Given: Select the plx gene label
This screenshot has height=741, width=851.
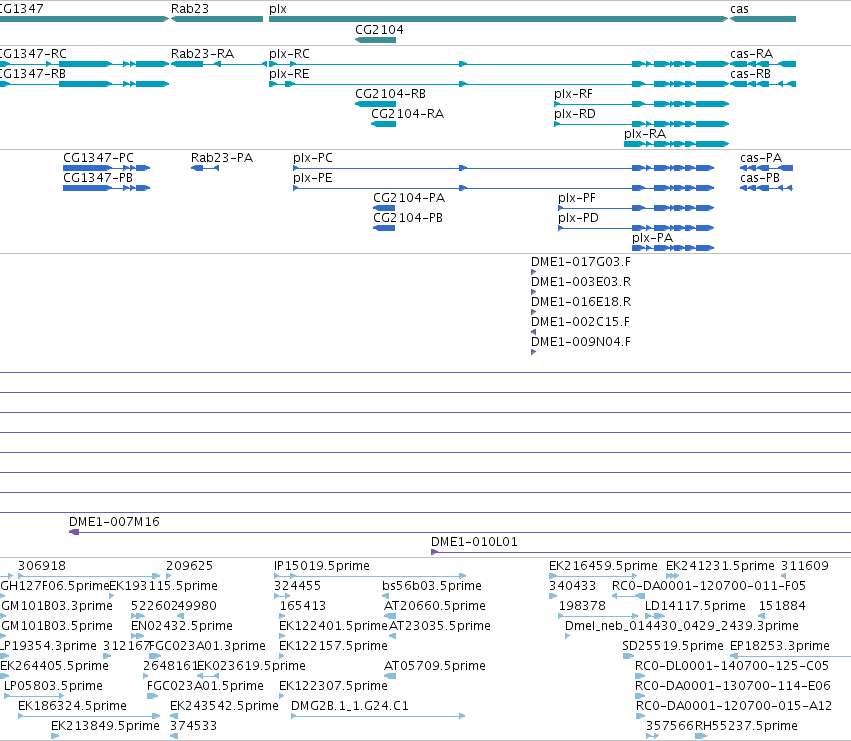Looking at the screenshot, I should pos(278,9).
